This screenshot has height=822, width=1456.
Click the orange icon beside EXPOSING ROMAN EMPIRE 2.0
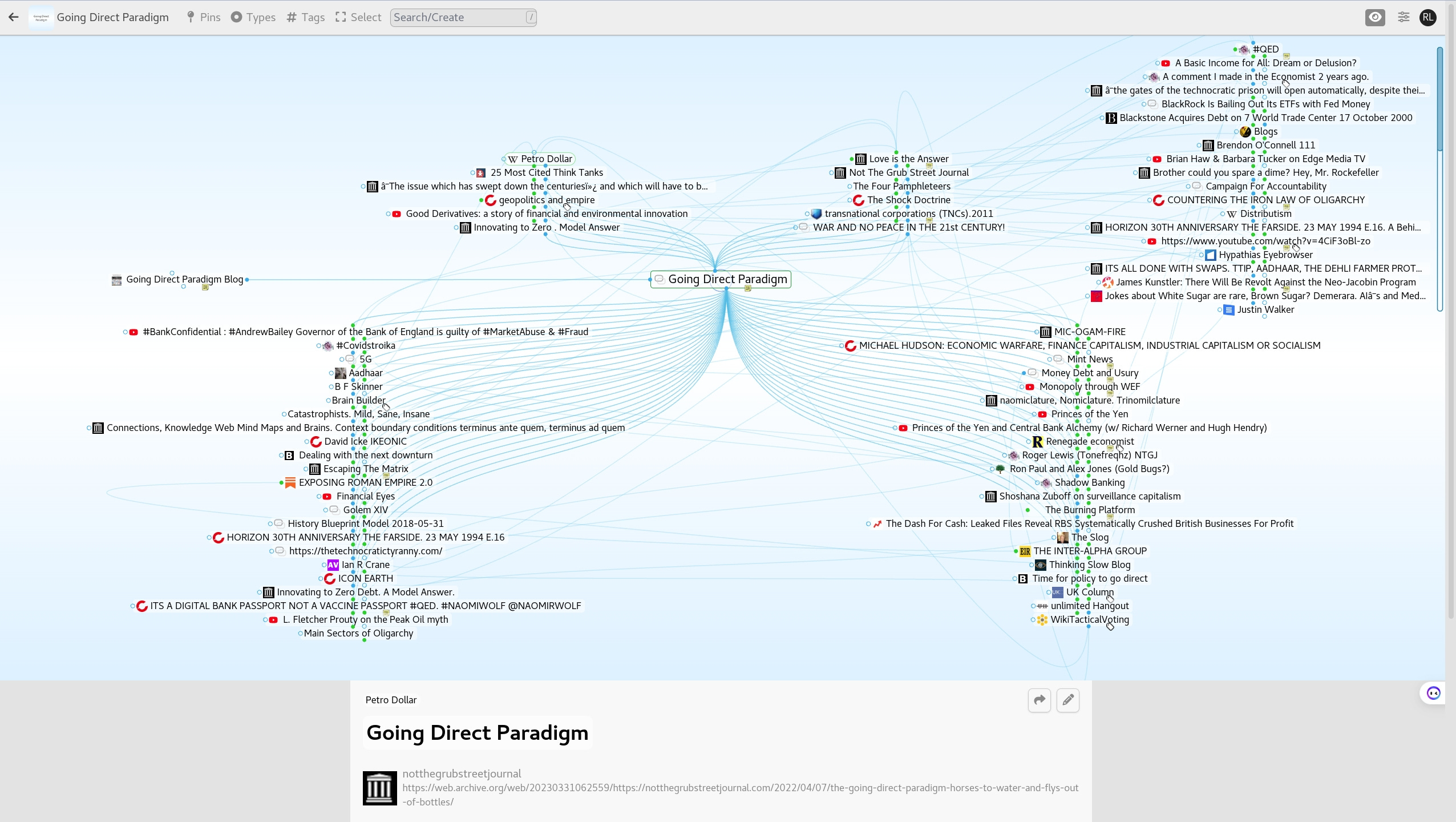(290, 483)
